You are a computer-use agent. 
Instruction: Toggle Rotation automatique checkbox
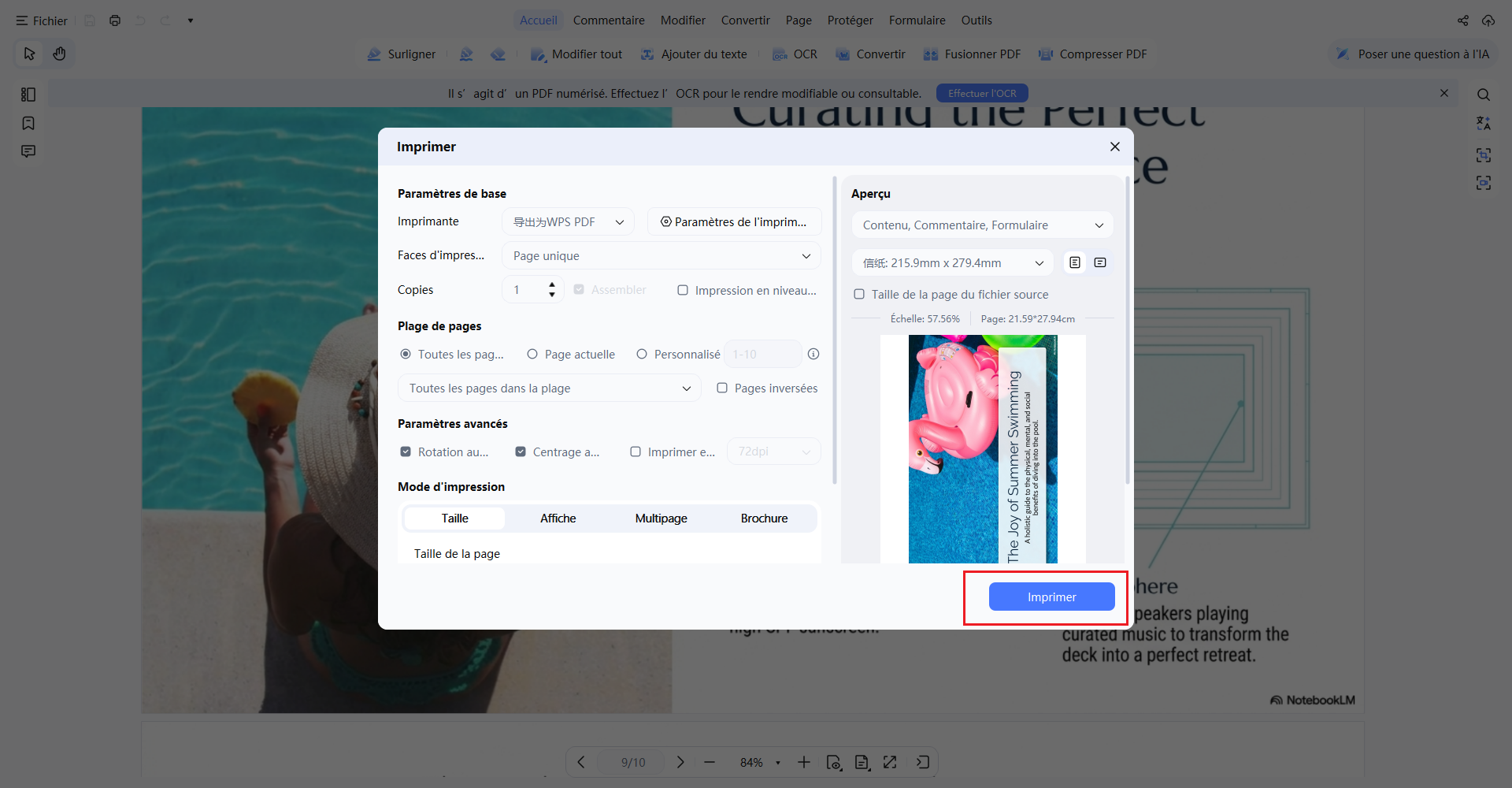tap(406, 452)
